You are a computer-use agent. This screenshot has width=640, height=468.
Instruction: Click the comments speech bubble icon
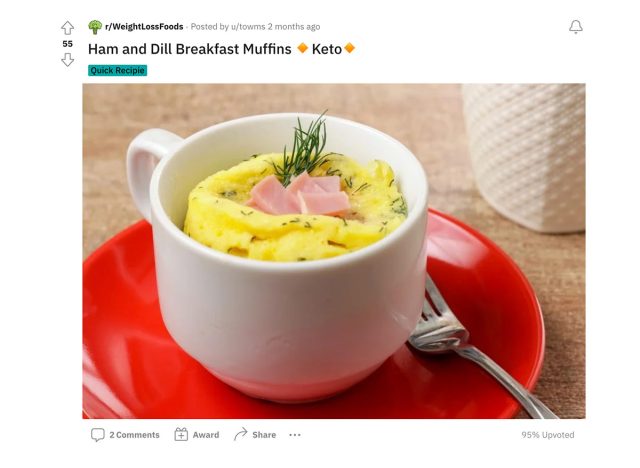[98, 435]
